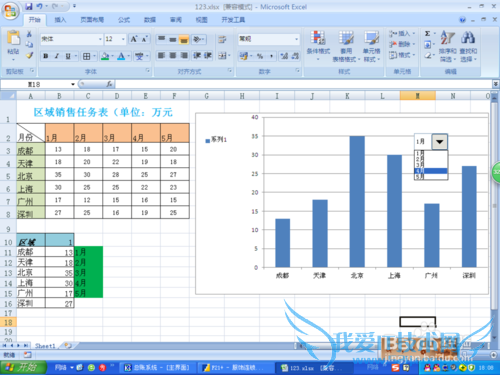Toggle italic formatting
The image size is (500, 375).
click(57, 56)
